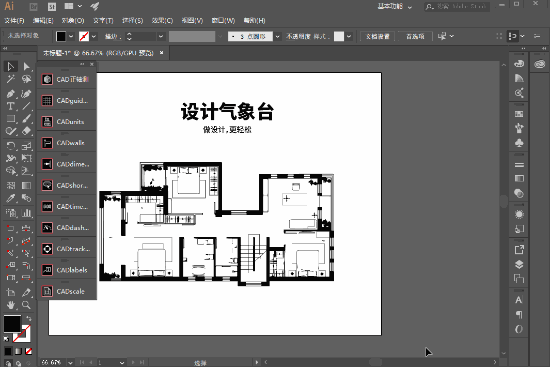Open the Character panel (A icon)
The width and height of the screenshot is (550, 367).
(x=519, y=300)
